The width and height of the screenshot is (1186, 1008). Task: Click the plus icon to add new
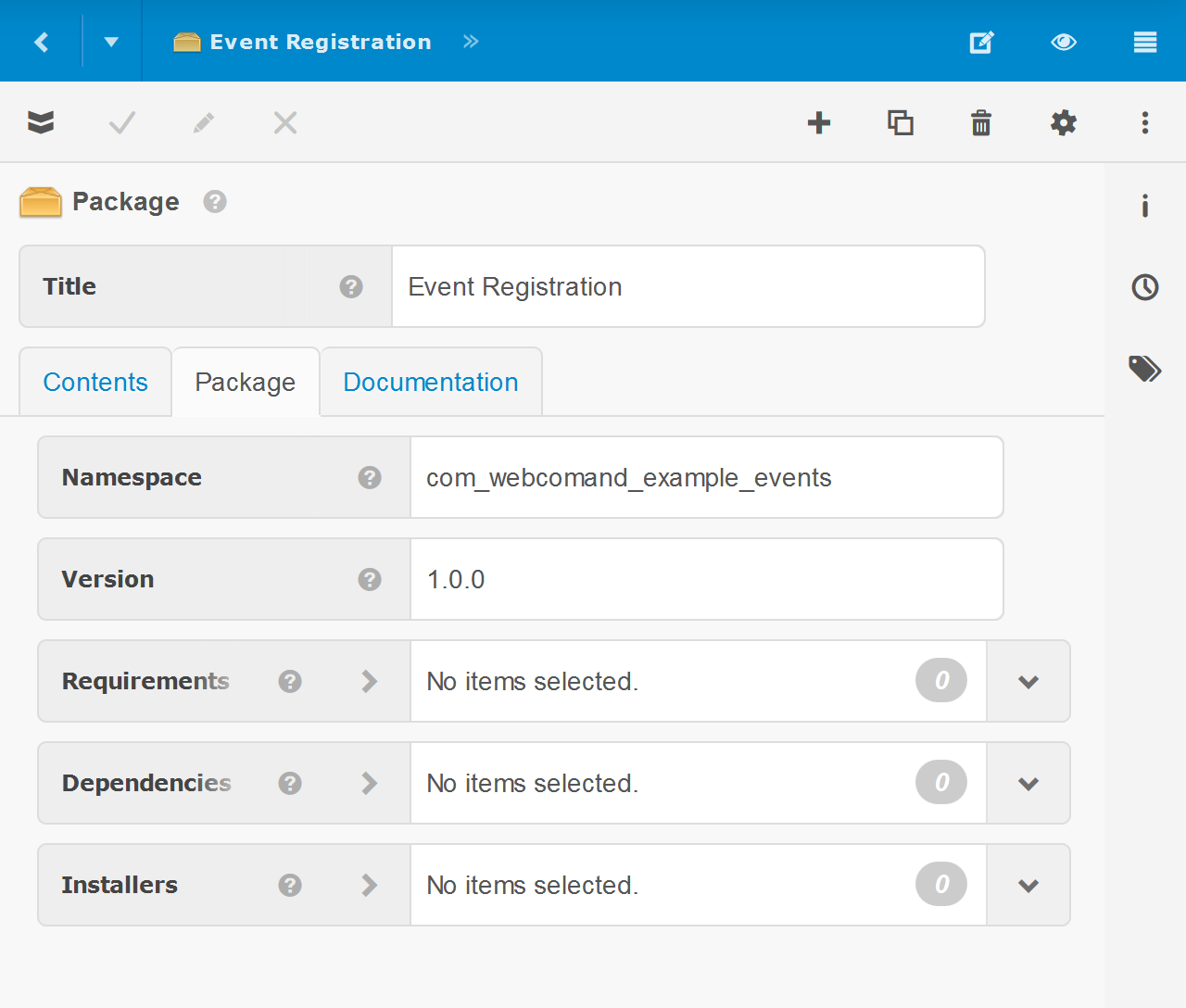819,123
